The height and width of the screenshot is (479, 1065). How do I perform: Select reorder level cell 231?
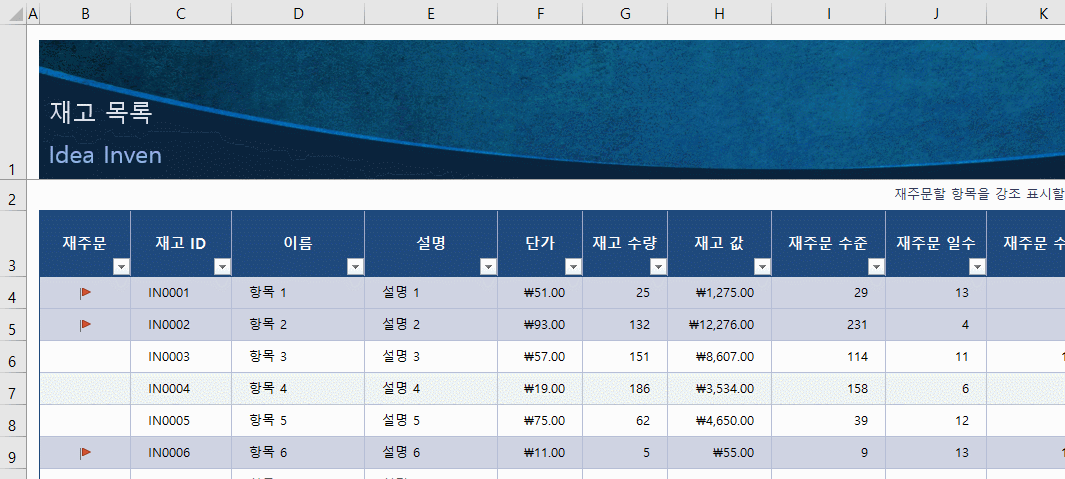pyautogui.click(x=829, y=325)
